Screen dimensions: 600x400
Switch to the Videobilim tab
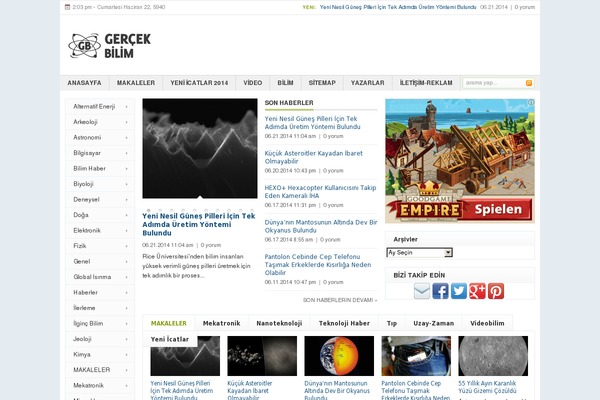click(x=487, y=323)
